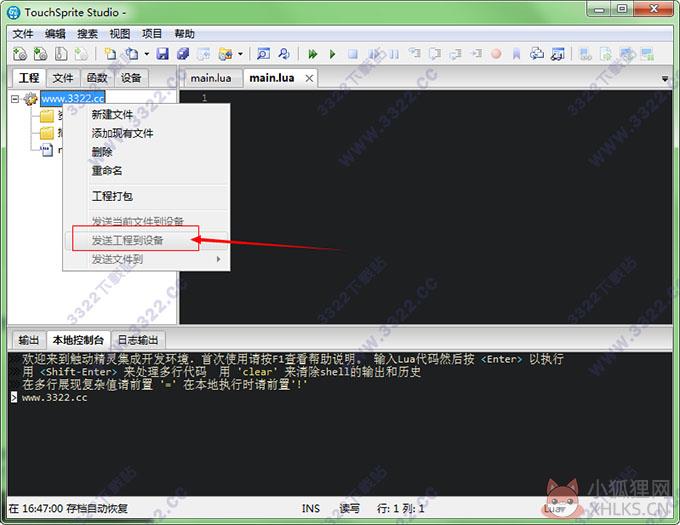Screen dimensions: 680x525
Task: Click the single green play run icon
Action: pos(333,54)
